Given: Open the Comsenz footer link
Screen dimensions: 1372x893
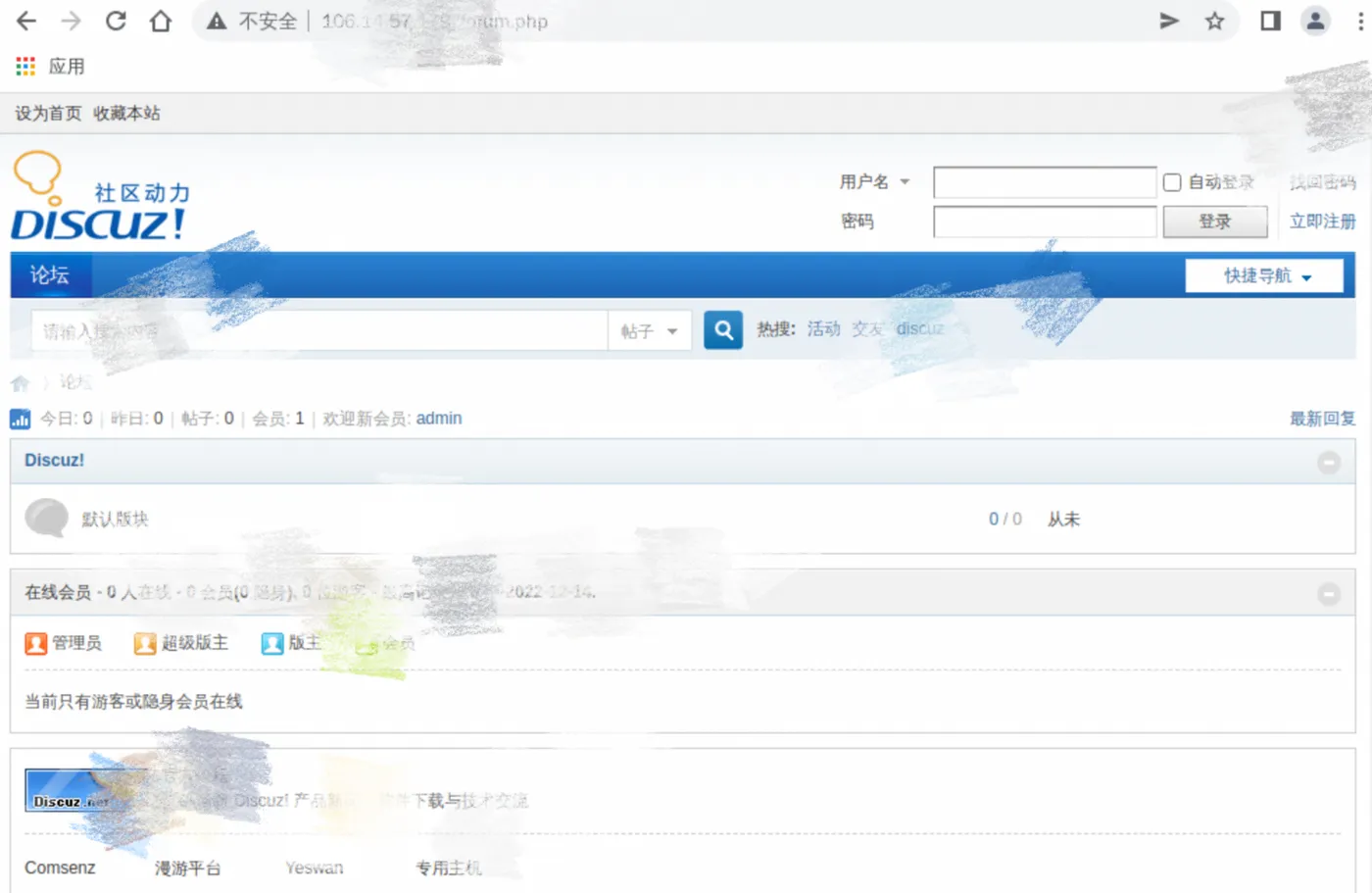Looking at the screenshot, I should click(60, 868).
